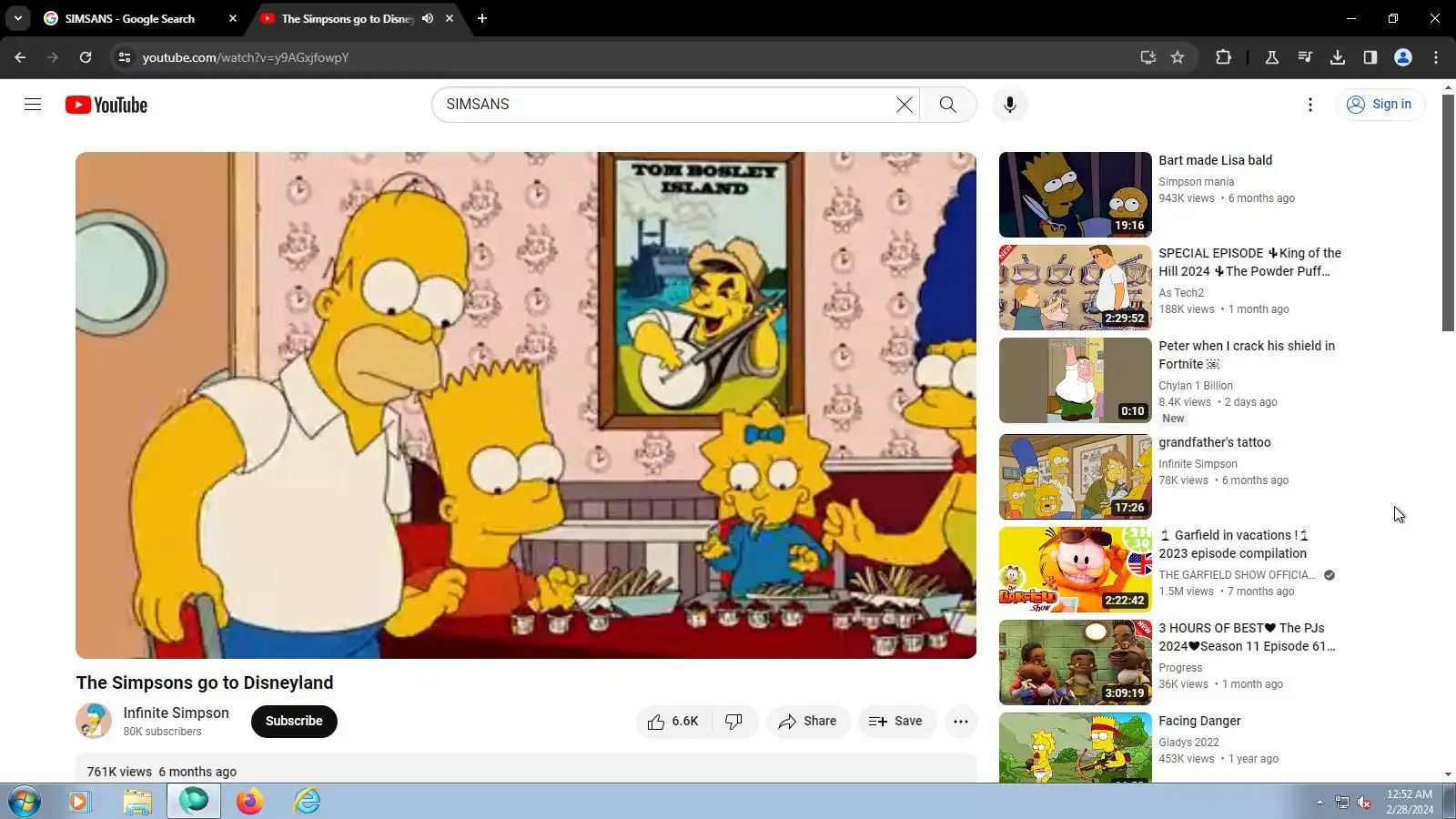Launch Internet Explorer from the taskbar

click(308, 802)
